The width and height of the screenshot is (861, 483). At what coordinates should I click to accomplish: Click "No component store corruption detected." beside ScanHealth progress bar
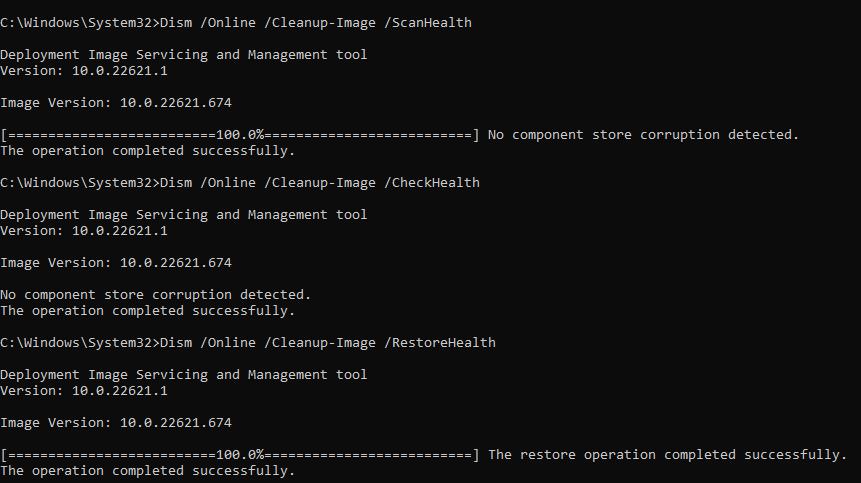click(x=643, y=135)
